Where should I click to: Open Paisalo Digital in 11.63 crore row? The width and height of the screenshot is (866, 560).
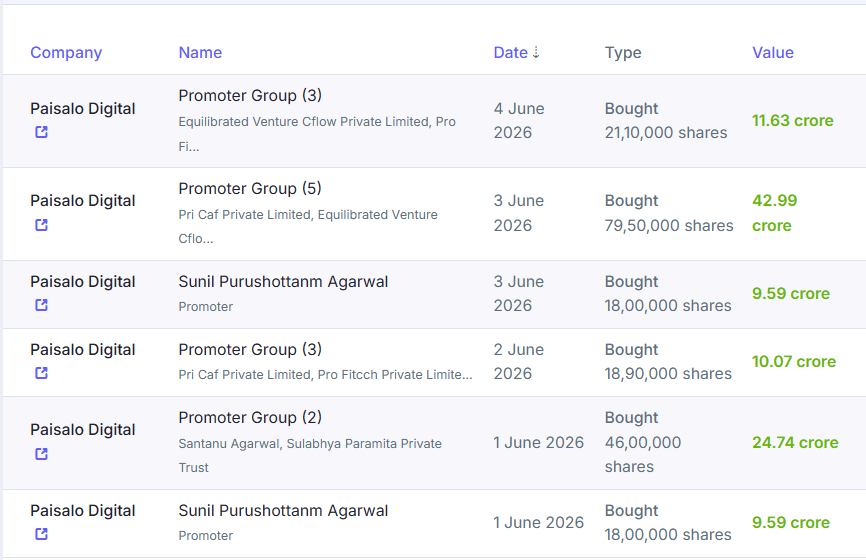(83, 109)
